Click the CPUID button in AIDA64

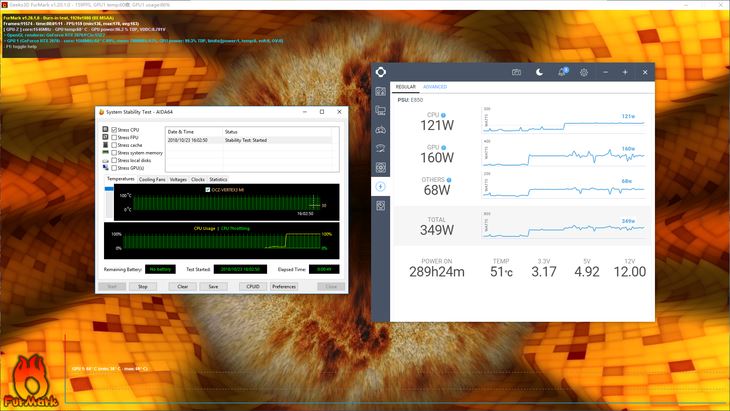click(x=253, y=286)
